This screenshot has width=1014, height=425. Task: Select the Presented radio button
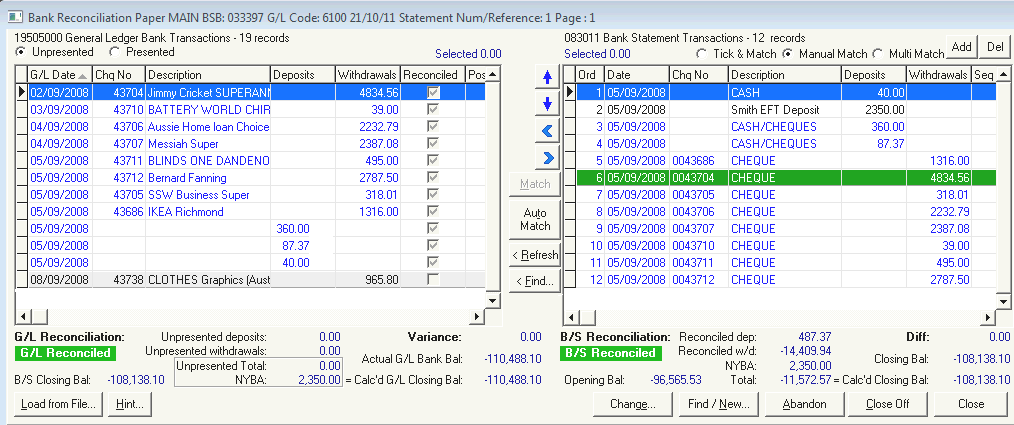click(x=114, y=52)
